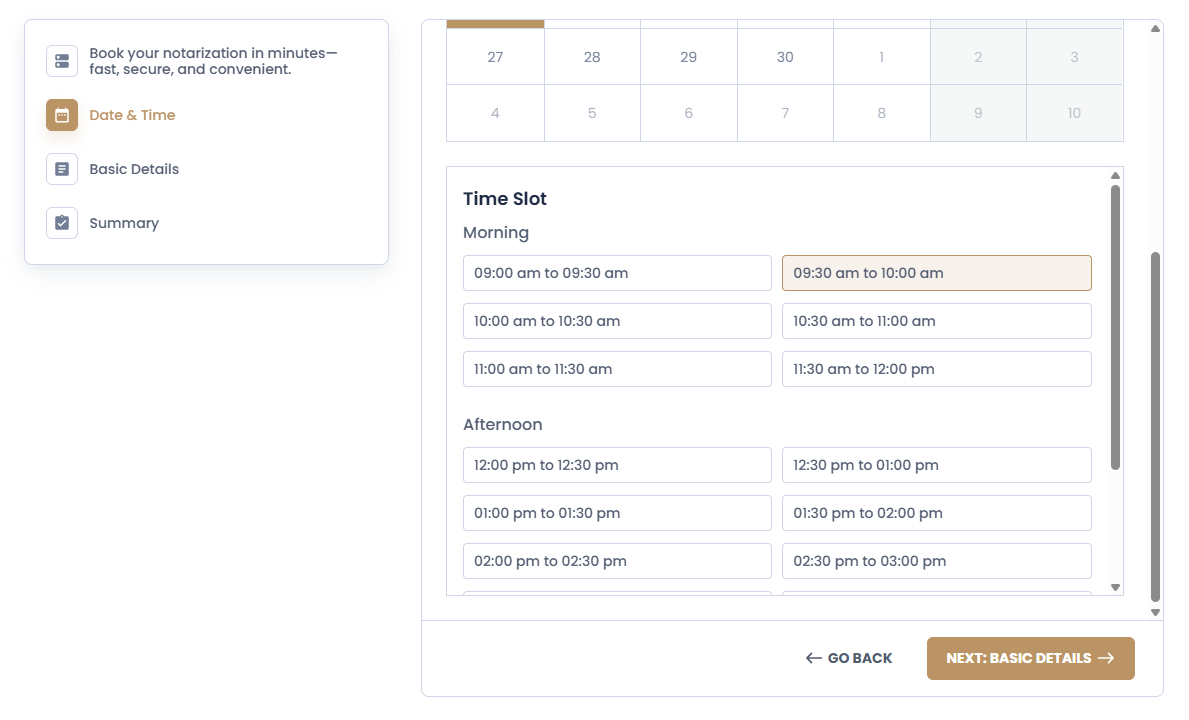The height and width of the screenshot is (720, 1189).
Task: Click the left arrow icon beside Go Back
Action: point(814,658)
